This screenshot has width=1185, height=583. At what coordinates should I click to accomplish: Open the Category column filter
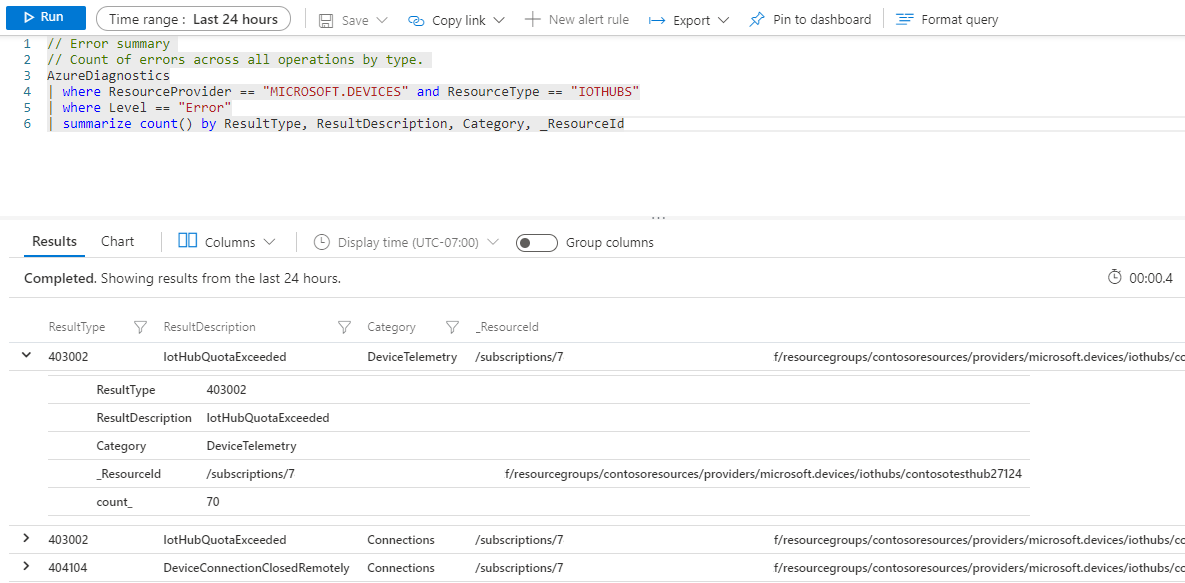point(452,327)
